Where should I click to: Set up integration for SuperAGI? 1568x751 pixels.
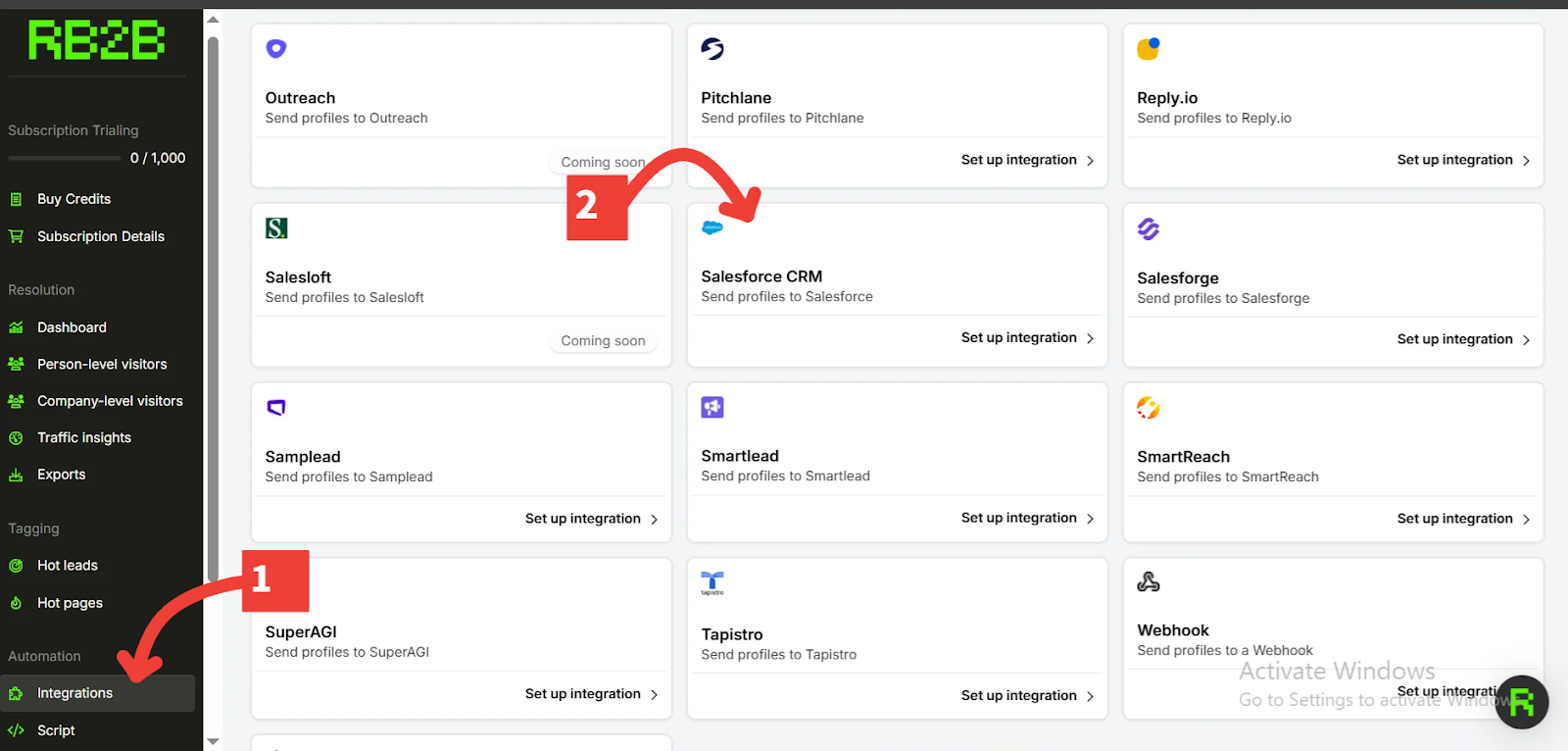coord(591,694)
